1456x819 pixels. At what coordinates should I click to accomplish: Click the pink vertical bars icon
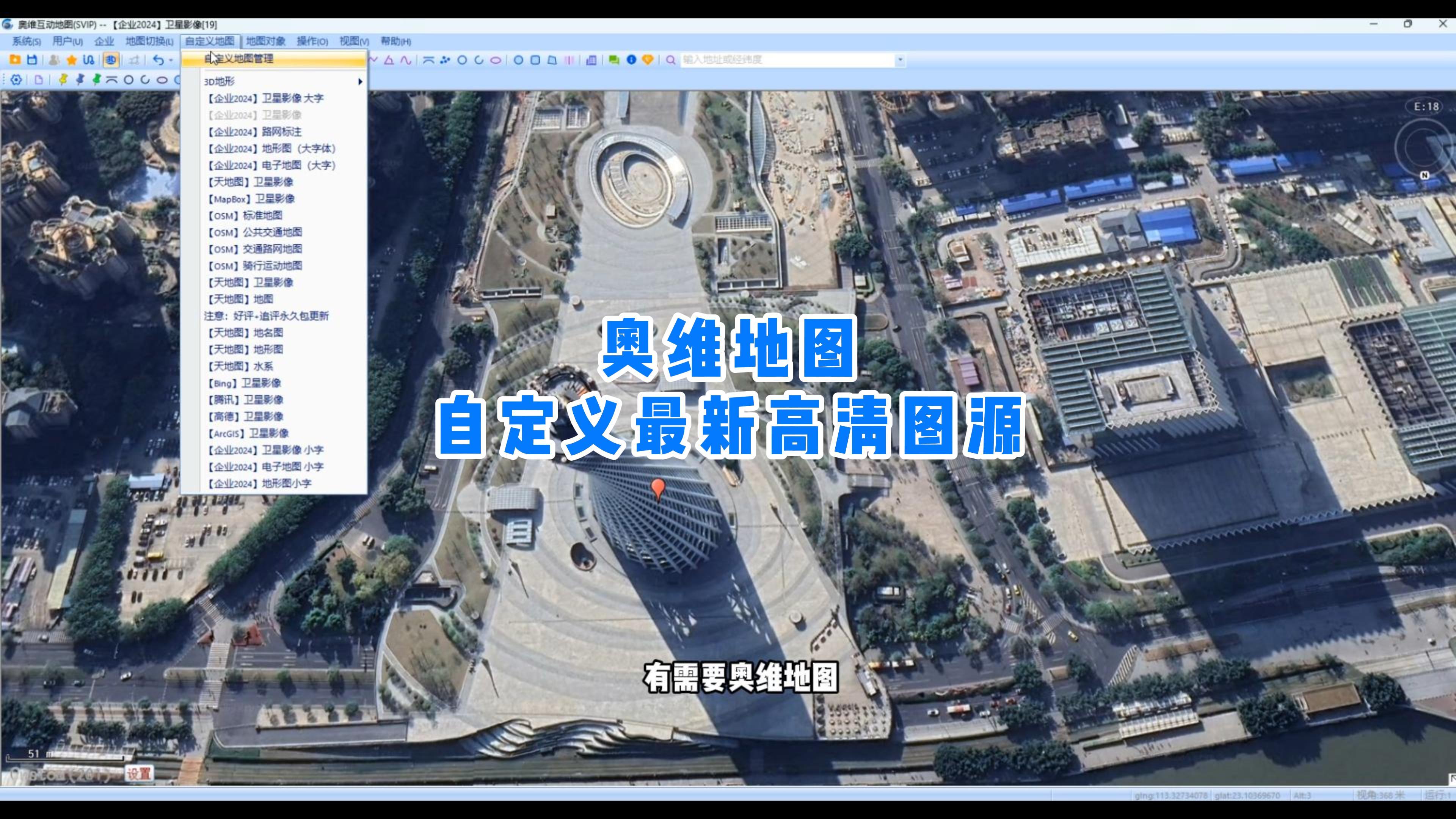click(570, 60)
